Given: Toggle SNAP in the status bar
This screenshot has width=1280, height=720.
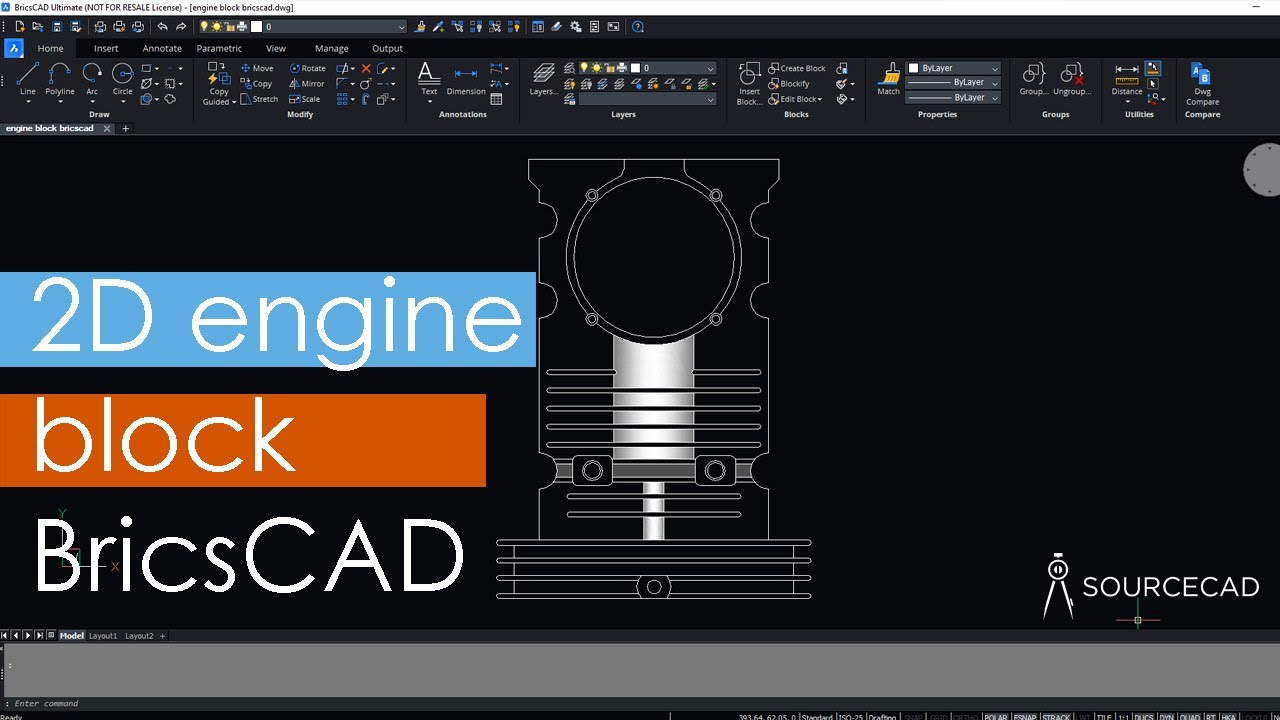Looking at the screenshot, I should click(x=913, y=716).
